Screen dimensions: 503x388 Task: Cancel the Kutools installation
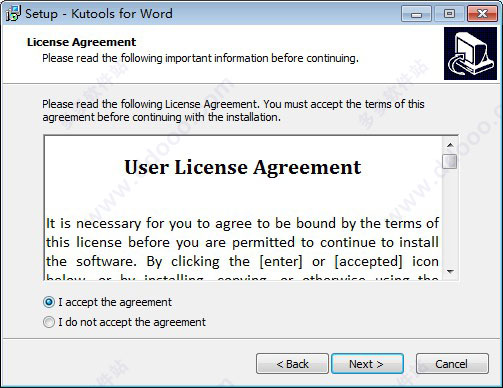[x=452, y=364]
